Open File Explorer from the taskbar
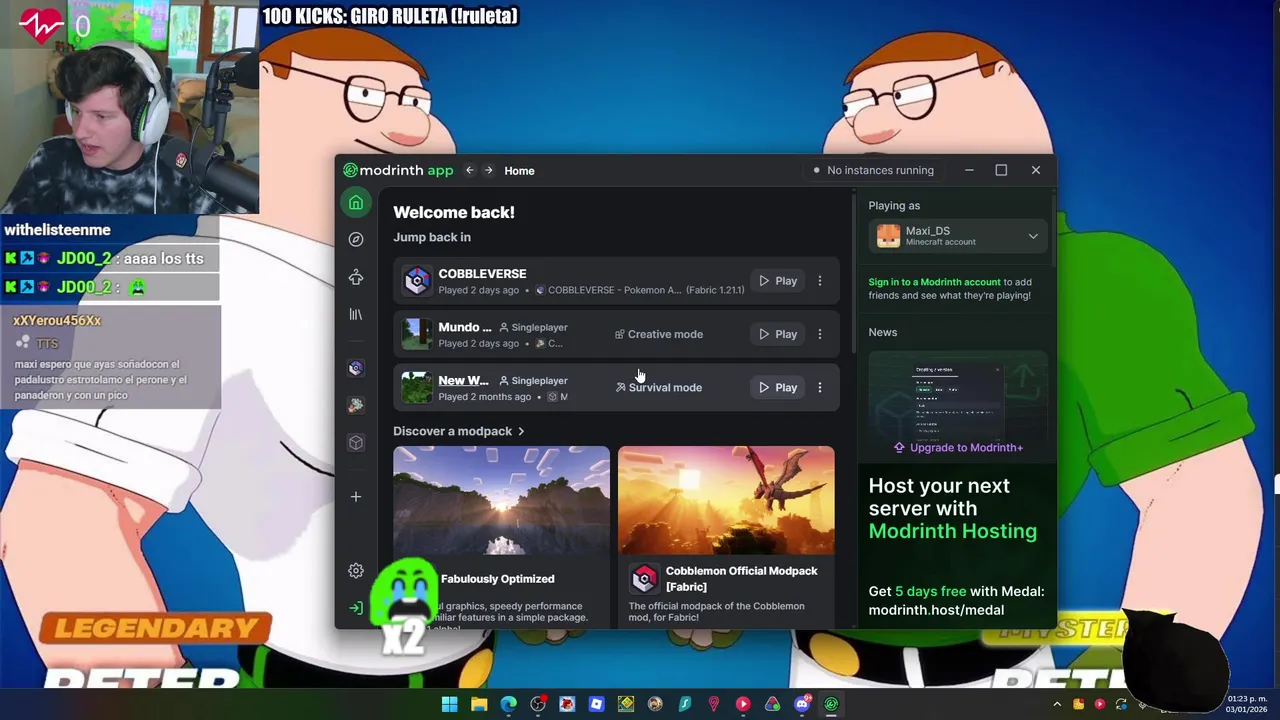 pyautogui.click(x=479, y=705)
